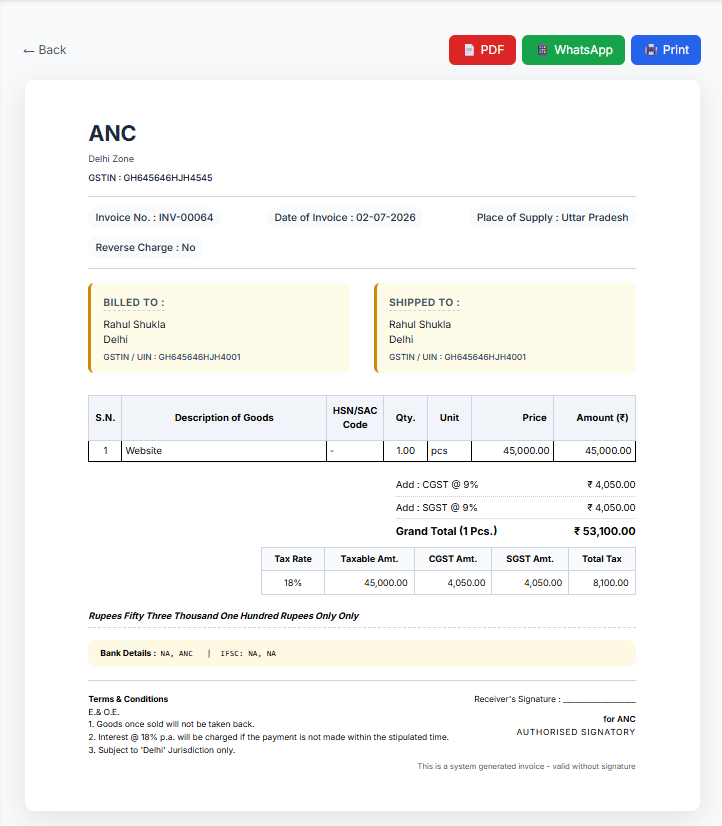Click the Add : CGST @ 9% label
This screenshot has height=826, width=722.
[437, 485]
